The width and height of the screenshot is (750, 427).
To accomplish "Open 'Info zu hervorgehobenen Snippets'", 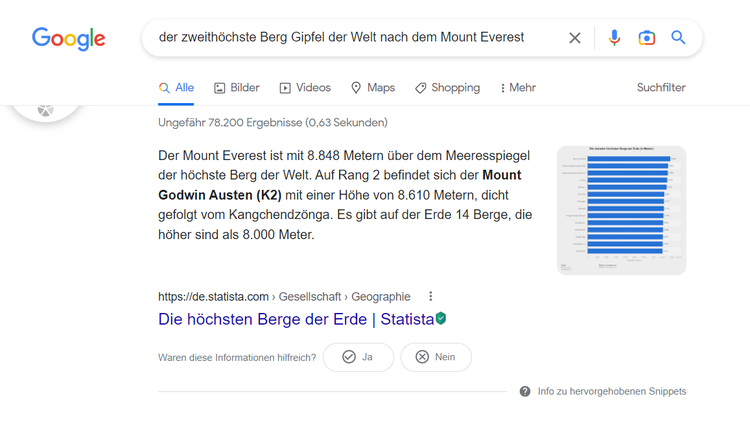I will (612, 392).
